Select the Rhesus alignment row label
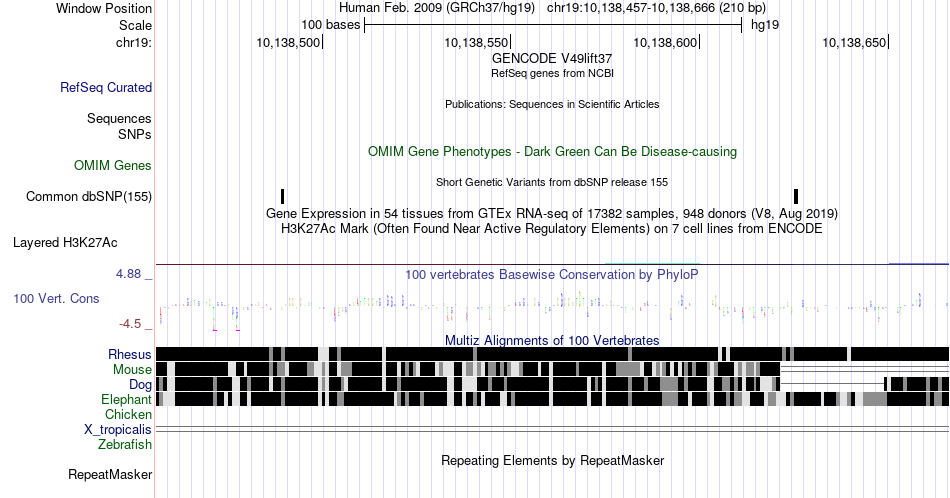This screenshot has height=498, width=950. [x=130, y=354]
